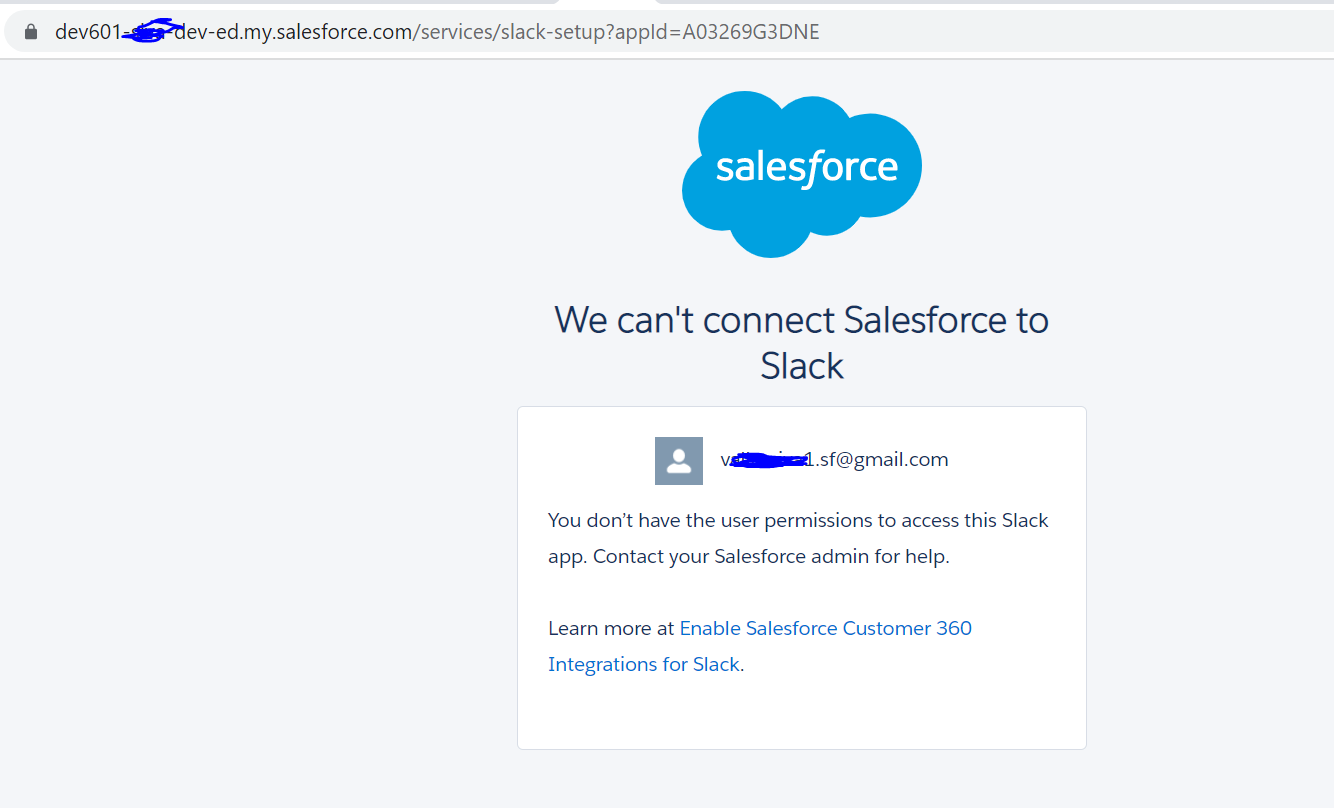The height and width of the screenshot is (808, 1334).
Task: Click the grey user avatar icon
Action: click(678, 460)
